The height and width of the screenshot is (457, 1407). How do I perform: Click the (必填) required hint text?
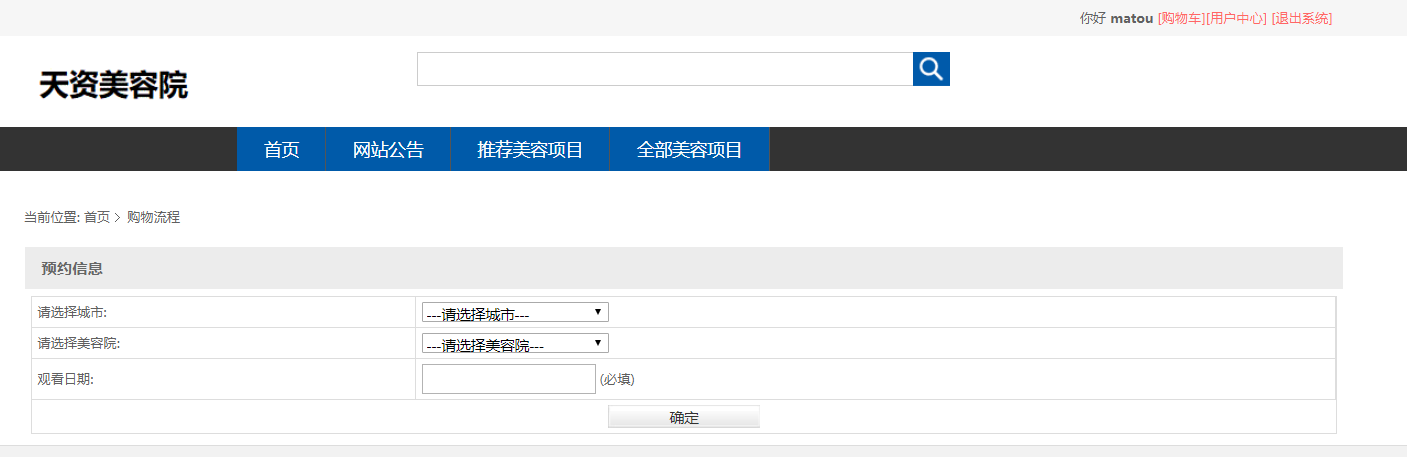pos(617,379)
